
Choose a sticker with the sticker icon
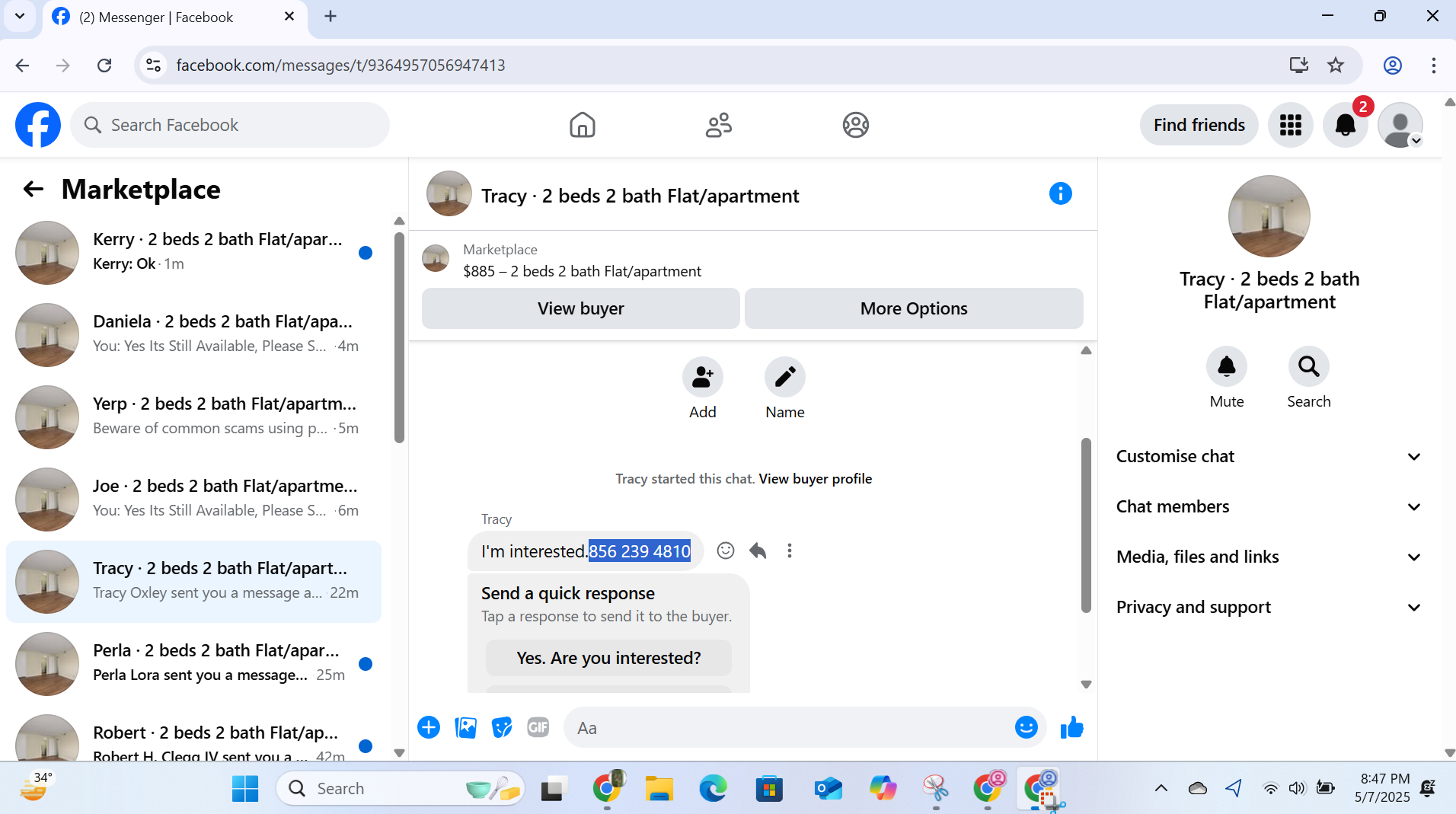coord(502,728)
